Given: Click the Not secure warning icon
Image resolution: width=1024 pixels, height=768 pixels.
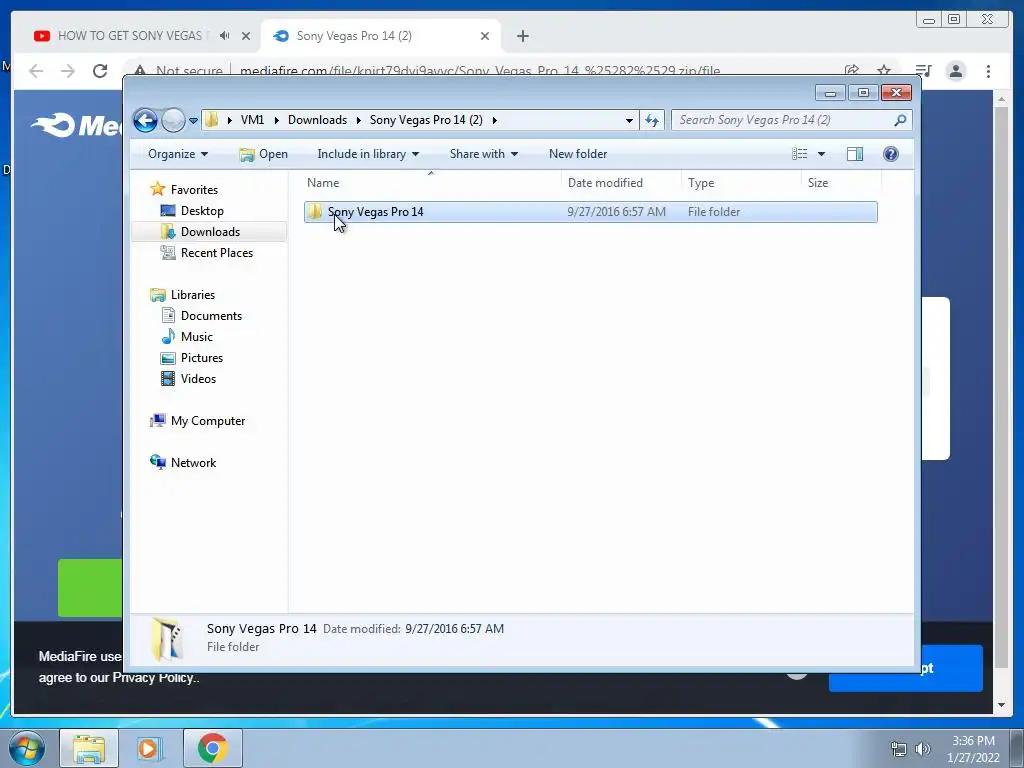Looking at the screenshot, I should 140,71.
